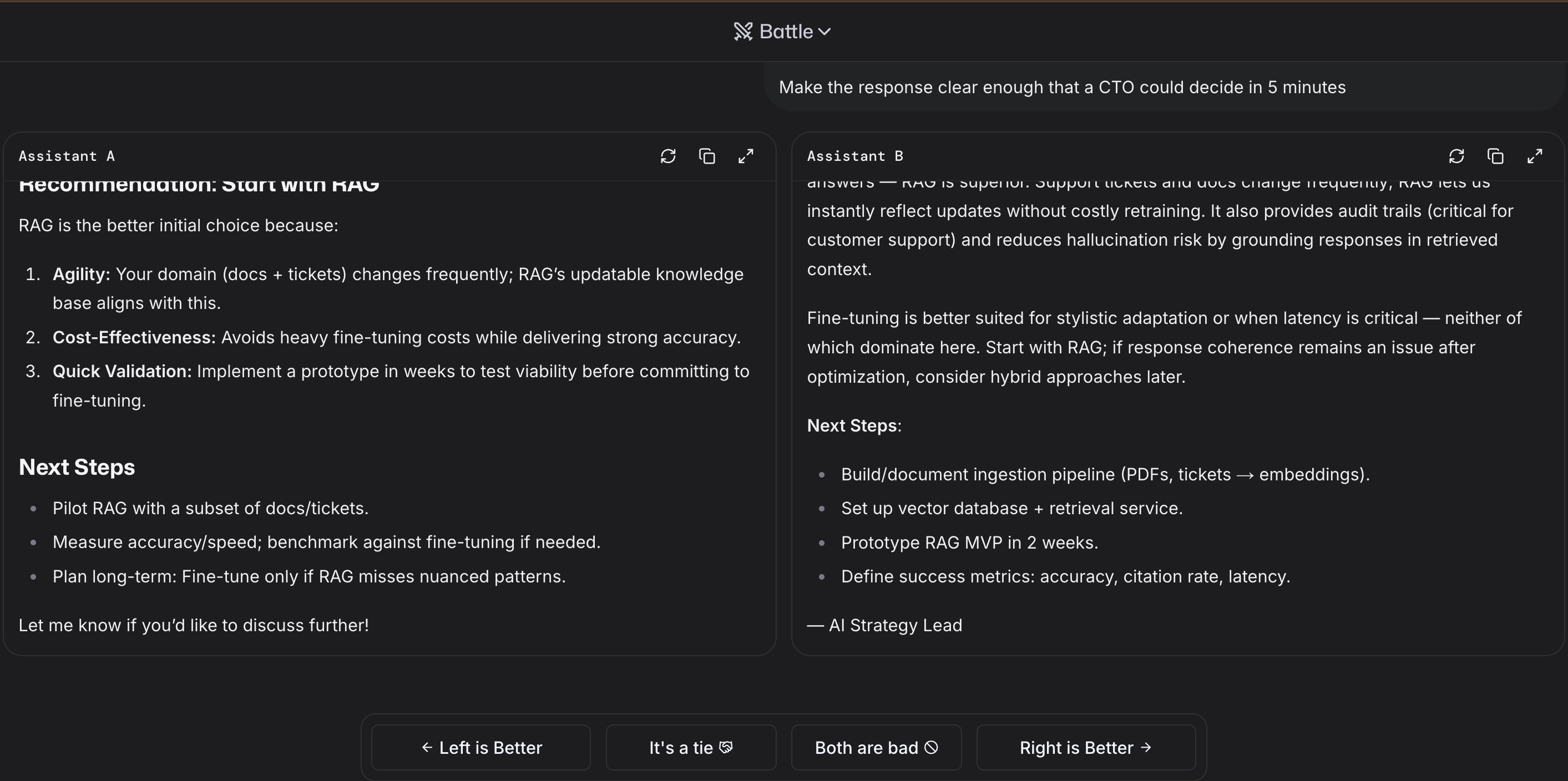Click the right arrow in Right is Better
Viewport: 1568px width, 781px height.
click(x=1146, y=748)
